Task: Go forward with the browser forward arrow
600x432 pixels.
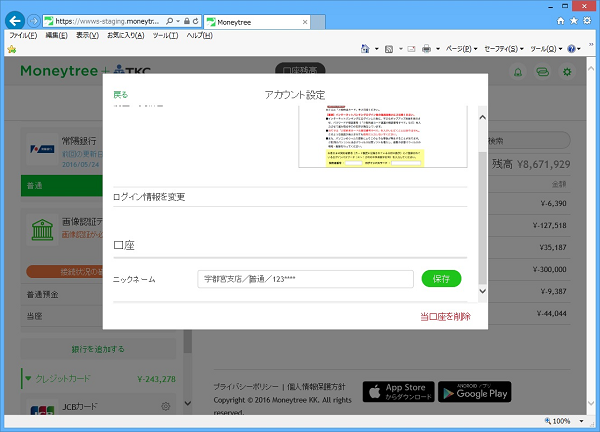Action: pyautogui.click(x=34, y=21)
